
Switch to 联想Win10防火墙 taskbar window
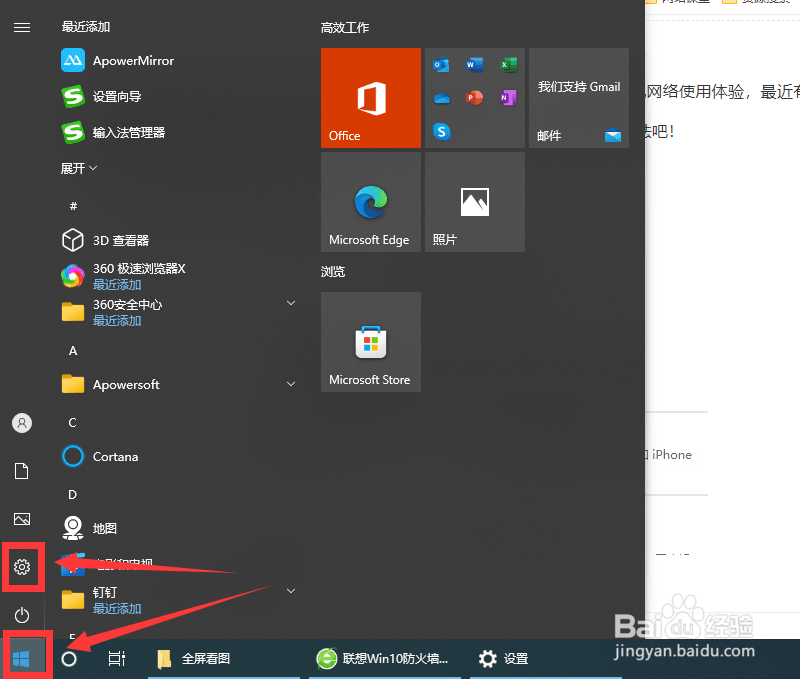pyautogui.click(x=385, y=659)
